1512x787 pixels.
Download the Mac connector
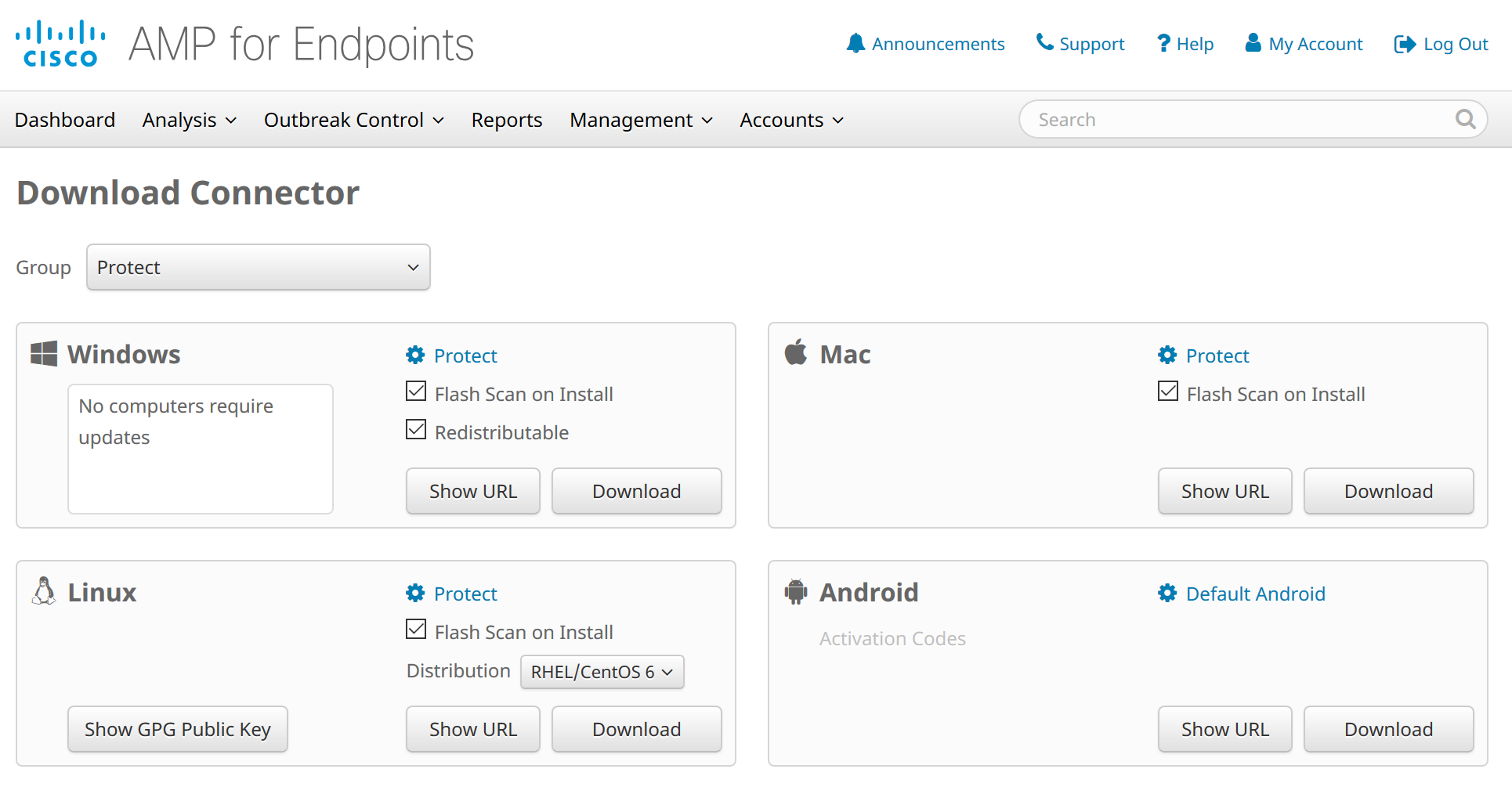pyautogui.click(x=1388, y=491)
